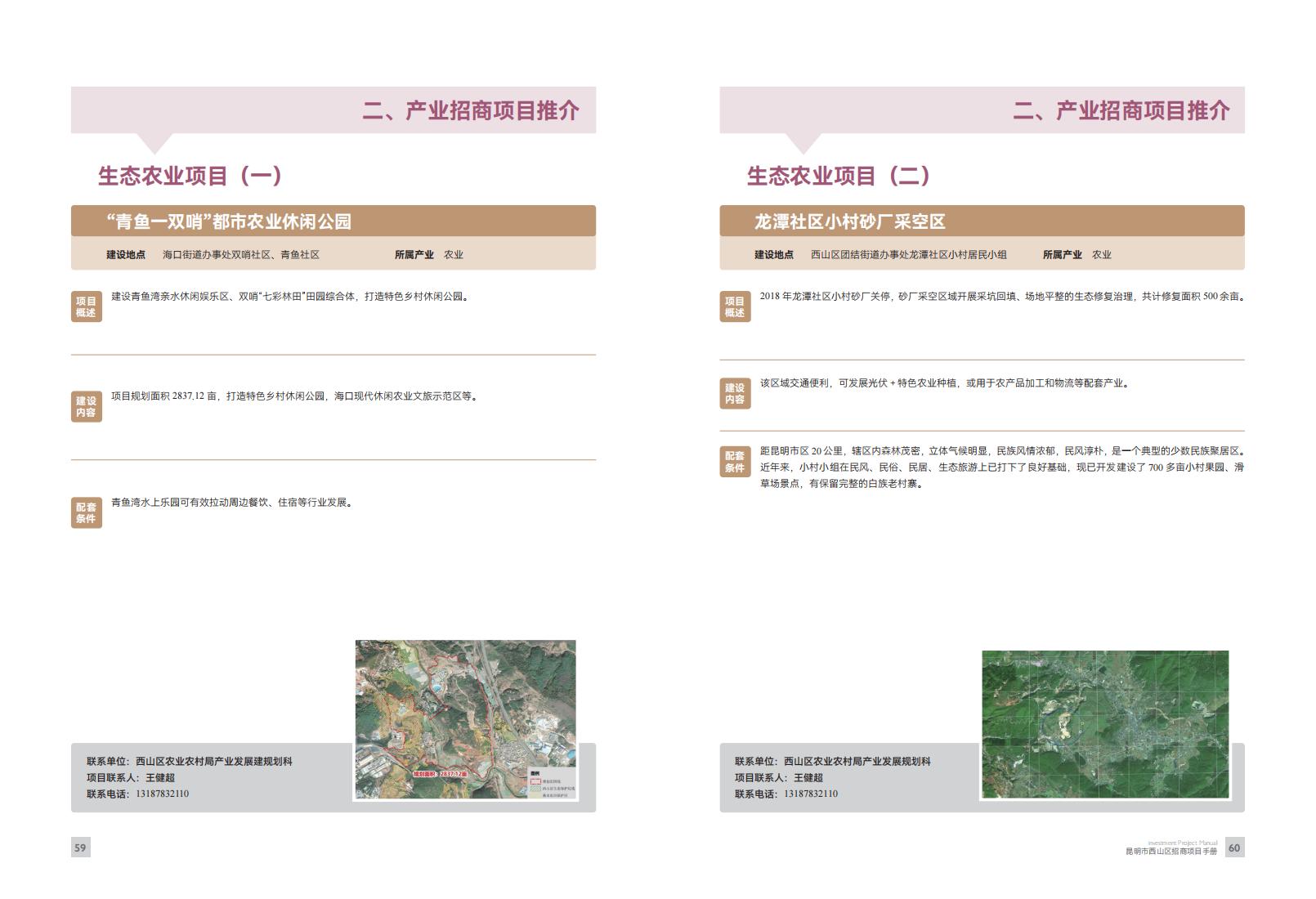The image size is (1316, 899).
Task: Select the sentence starting 该区域交通便利
Action: point(946,383)
